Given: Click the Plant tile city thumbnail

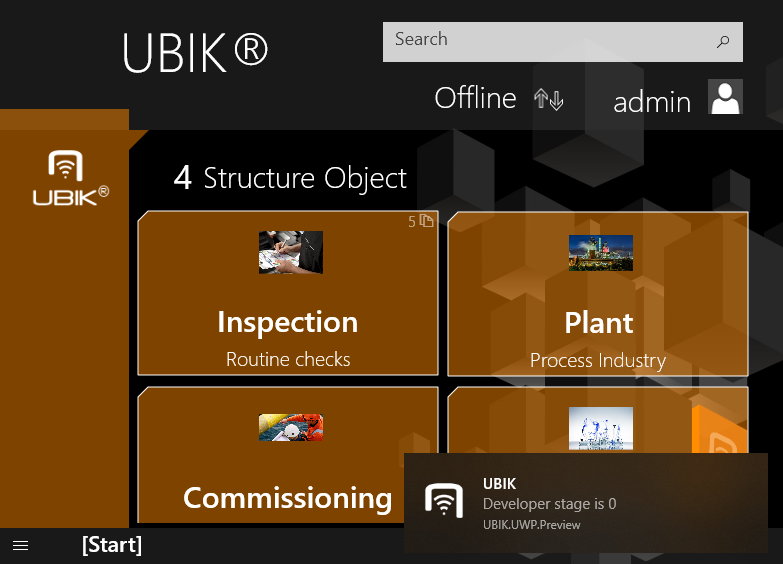Looking at the screenshot, I should [601, 253].
